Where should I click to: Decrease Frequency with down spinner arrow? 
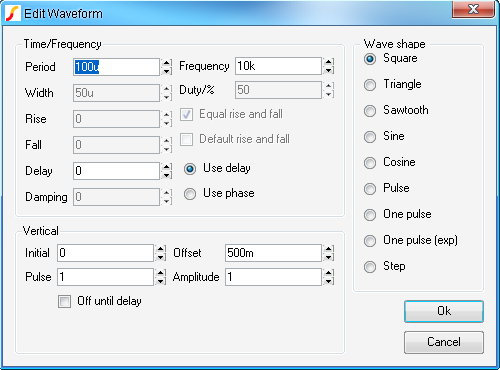[x=328, y=70]
